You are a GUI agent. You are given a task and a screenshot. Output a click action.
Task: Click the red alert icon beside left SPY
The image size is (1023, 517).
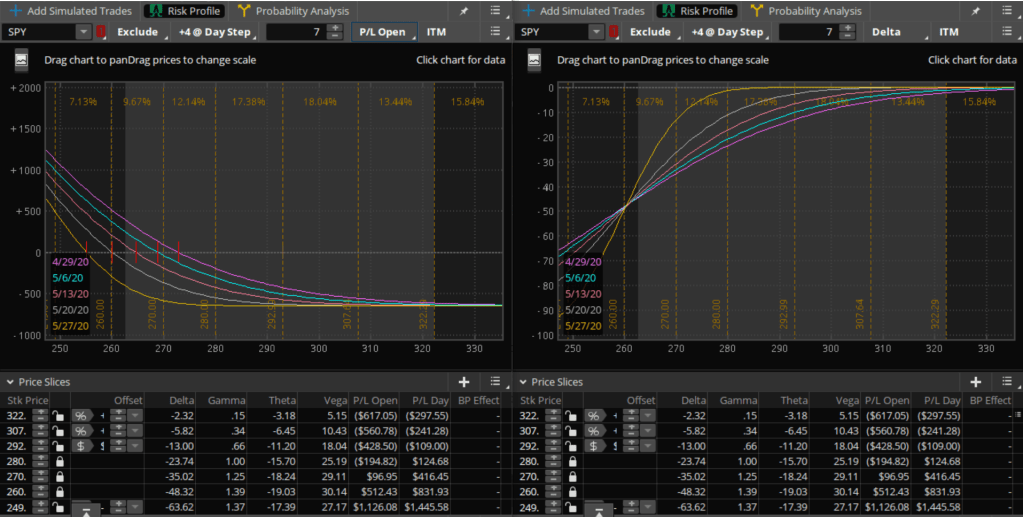click(100, 32)
